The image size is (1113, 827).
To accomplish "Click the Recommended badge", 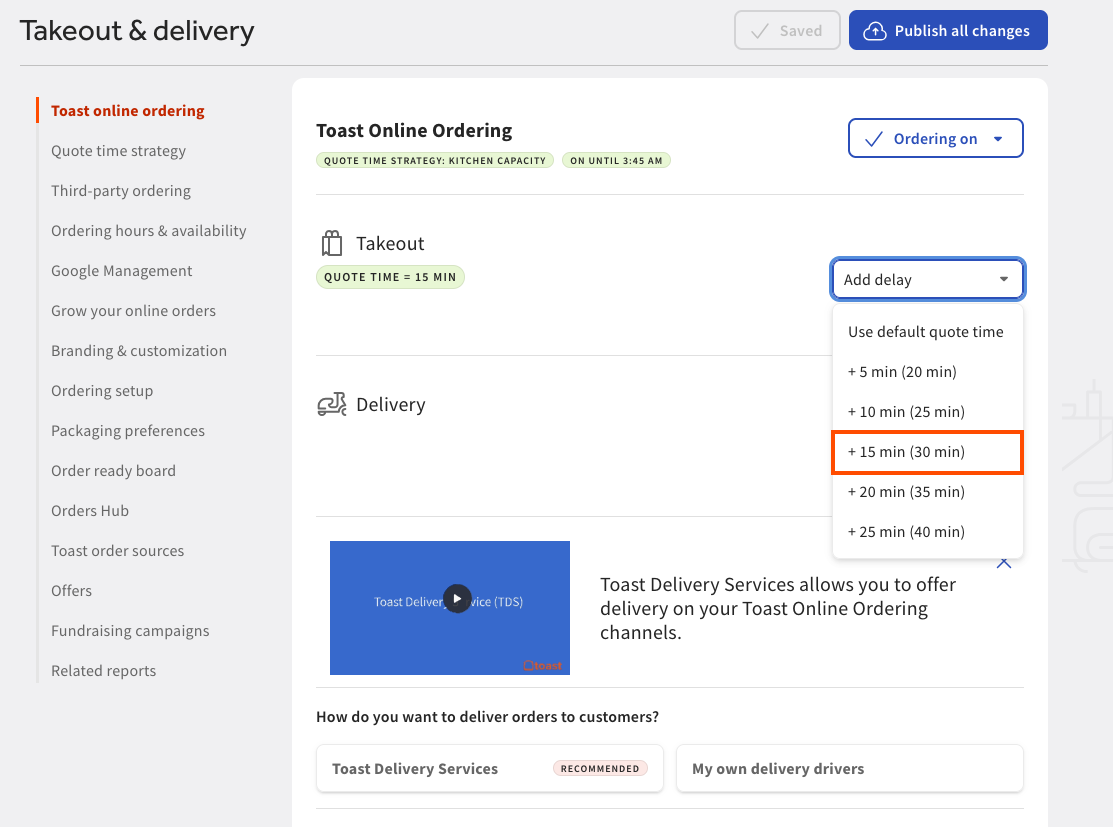I will pyautogui.click(x=600, y=768).
